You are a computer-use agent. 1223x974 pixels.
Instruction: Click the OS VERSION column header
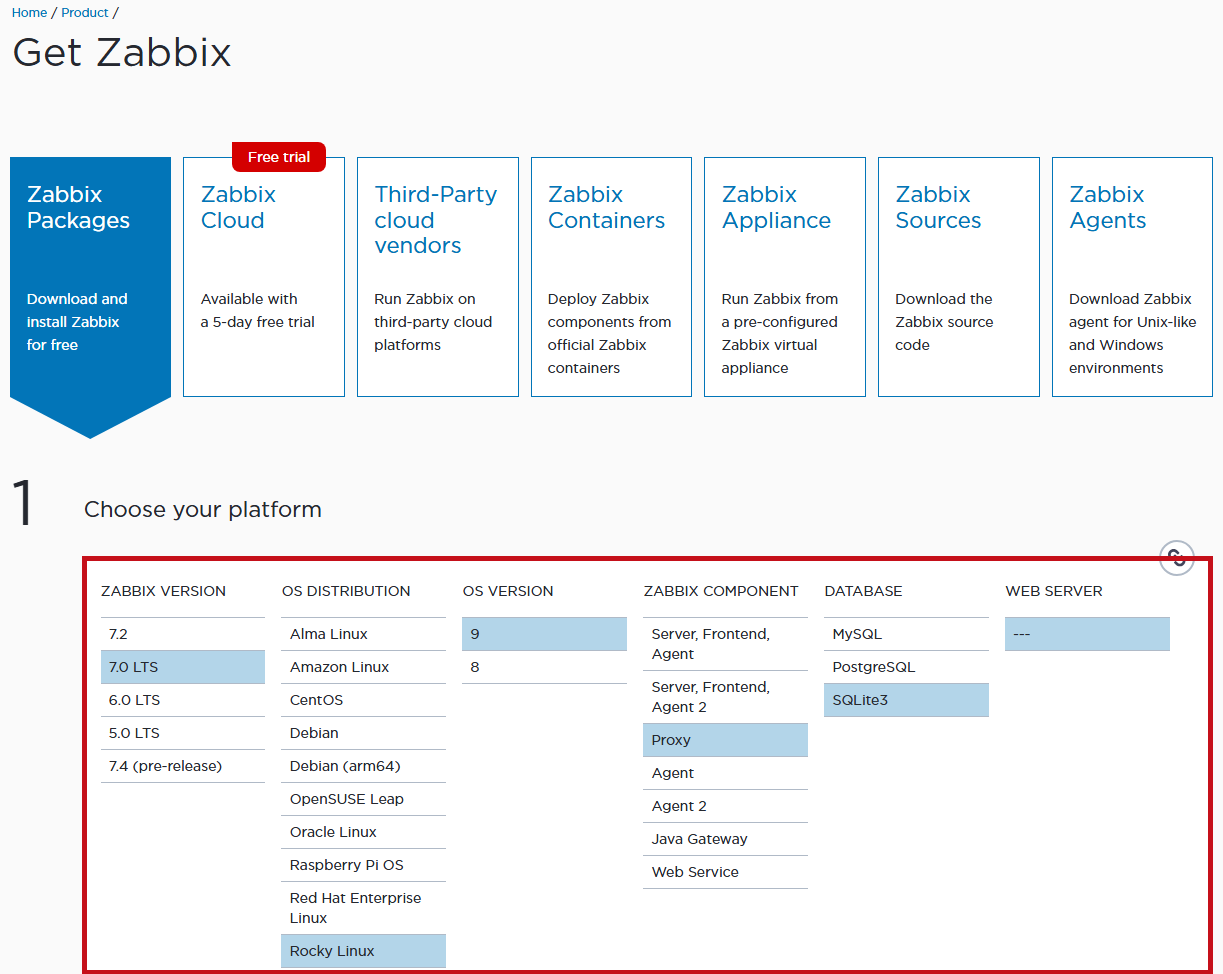[508, 591]
